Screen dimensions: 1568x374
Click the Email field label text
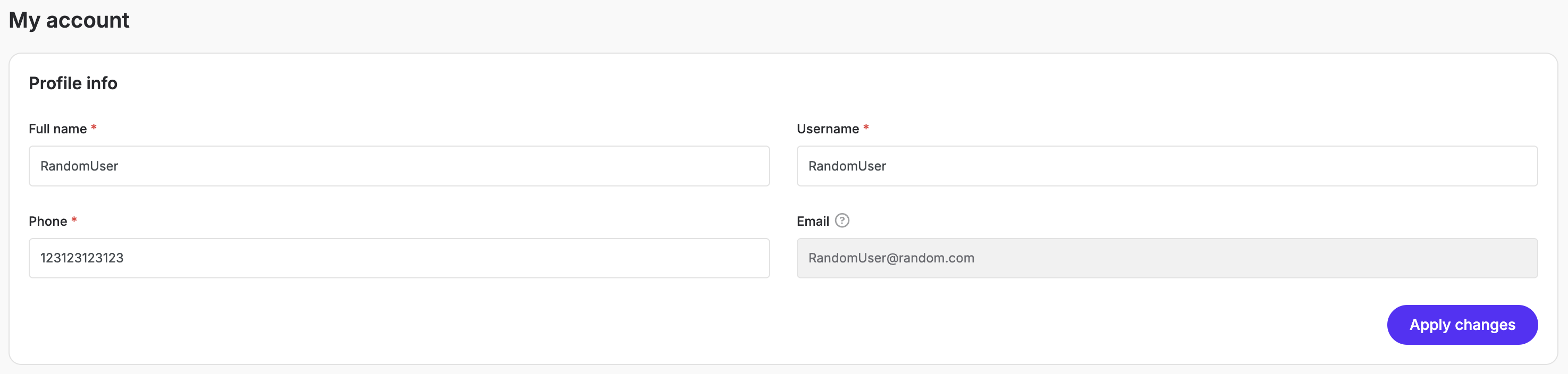(x=813, y=222)
